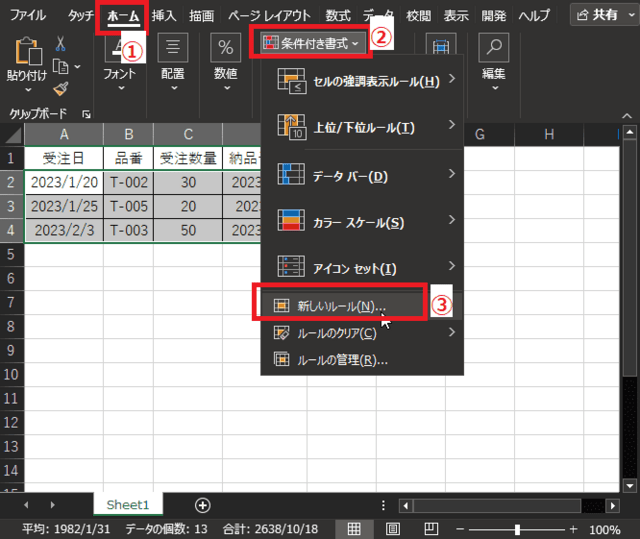Open the Number (数値) percent group
Viewport: 640px width, 539px height.
coord(226,58)
